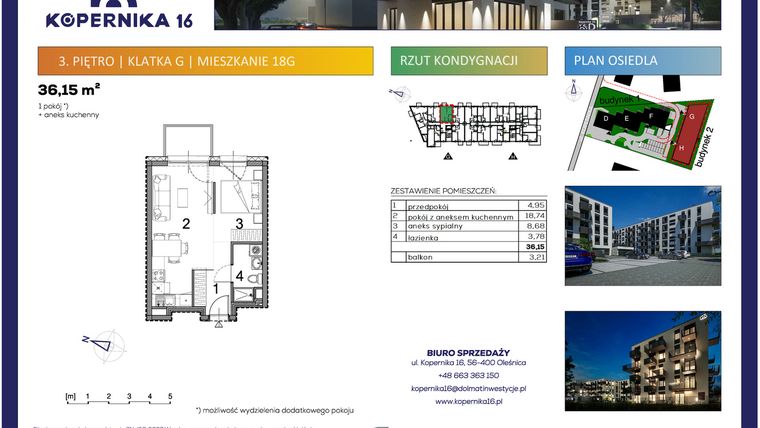Open the night building render photo

point(643,361)
